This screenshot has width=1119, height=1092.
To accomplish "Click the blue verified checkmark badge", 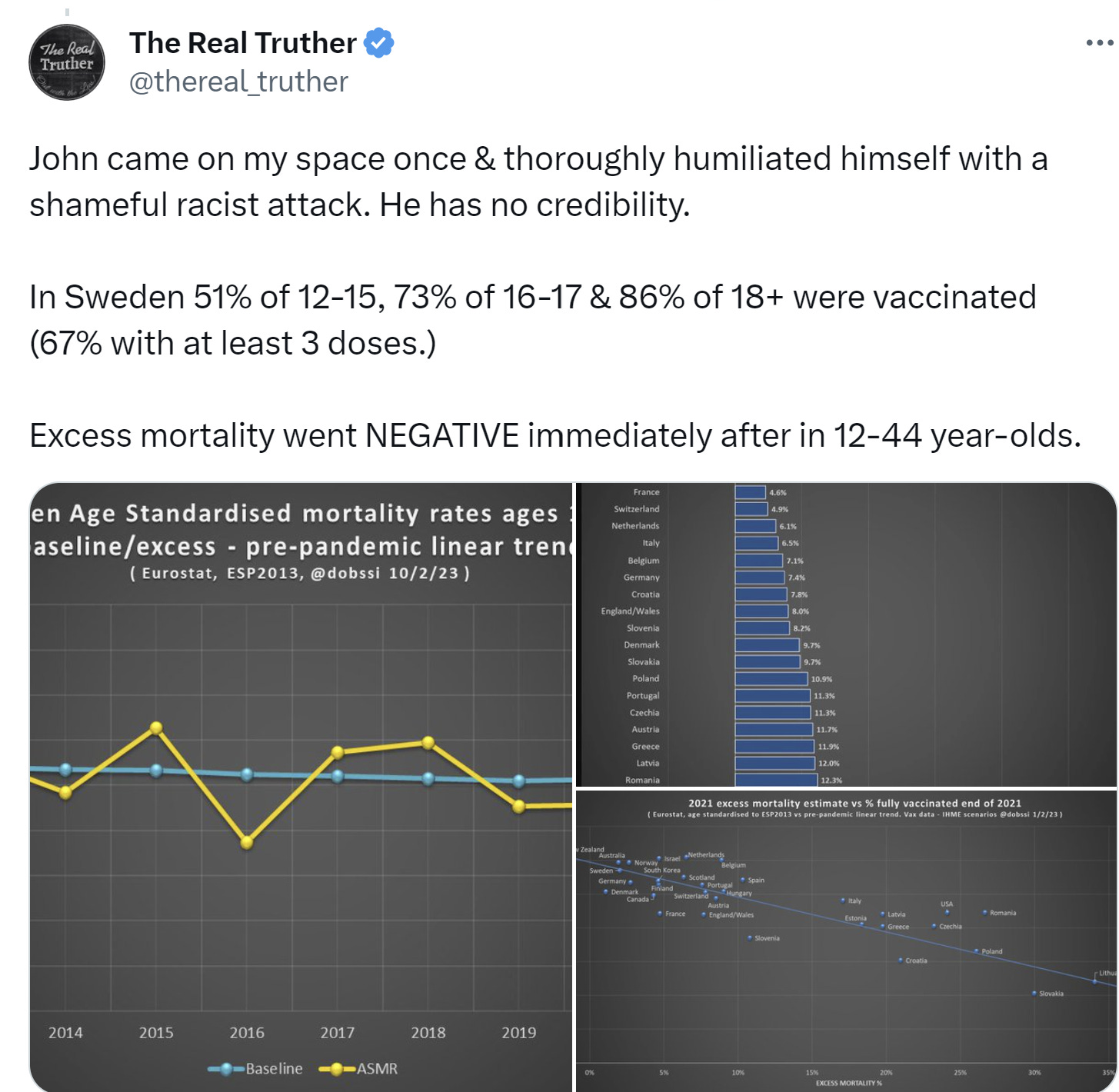I will tap(378, 43).
